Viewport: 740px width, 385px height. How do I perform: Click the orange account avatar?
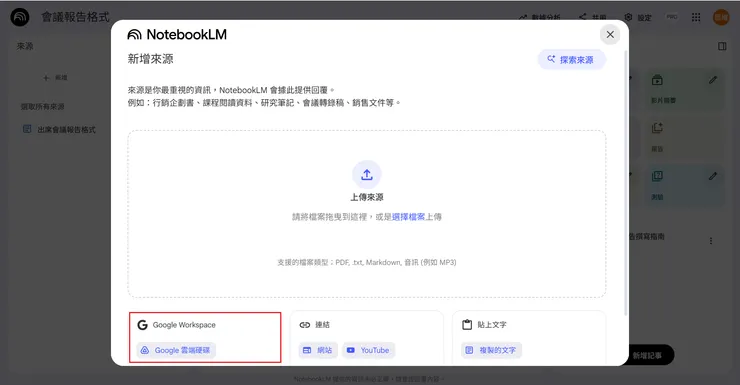721,17
